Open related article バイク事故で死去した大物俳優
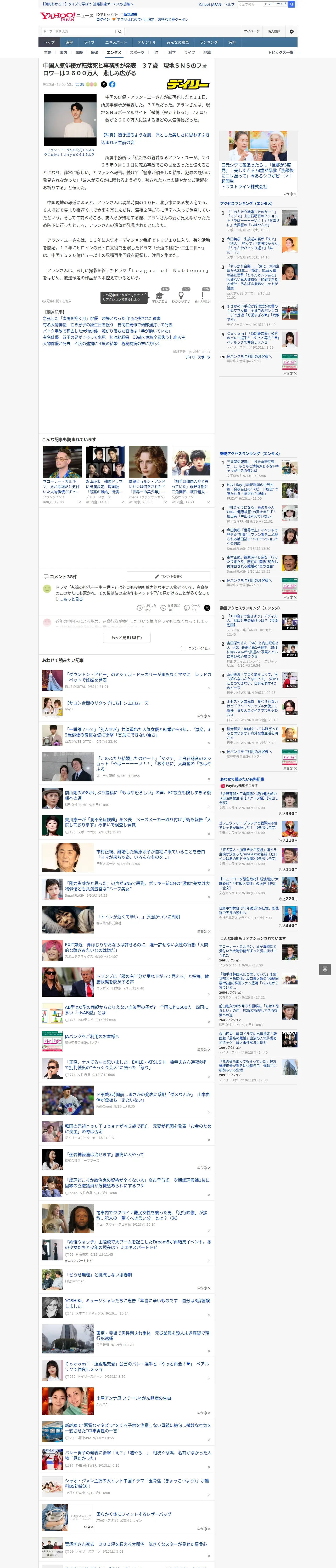336x1568 pixels. 107,331
